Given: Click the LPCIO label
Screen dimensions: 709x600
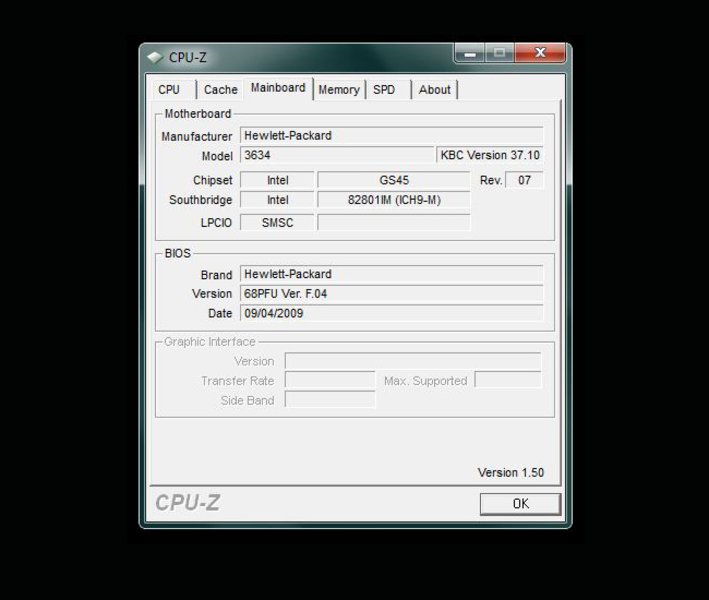Looking at the screenshot, I should click(216, 222).
